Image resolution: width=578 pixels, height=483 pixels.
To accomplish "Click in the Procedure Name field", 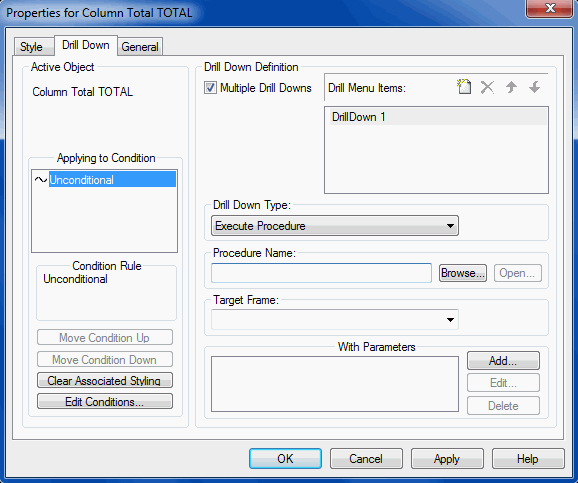I will coord(321,273).
